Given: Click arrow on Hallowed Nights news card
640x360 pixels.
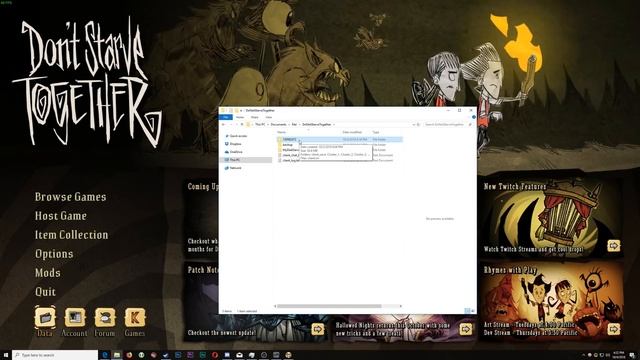Looking at the screenshot, I should (466, 329).
